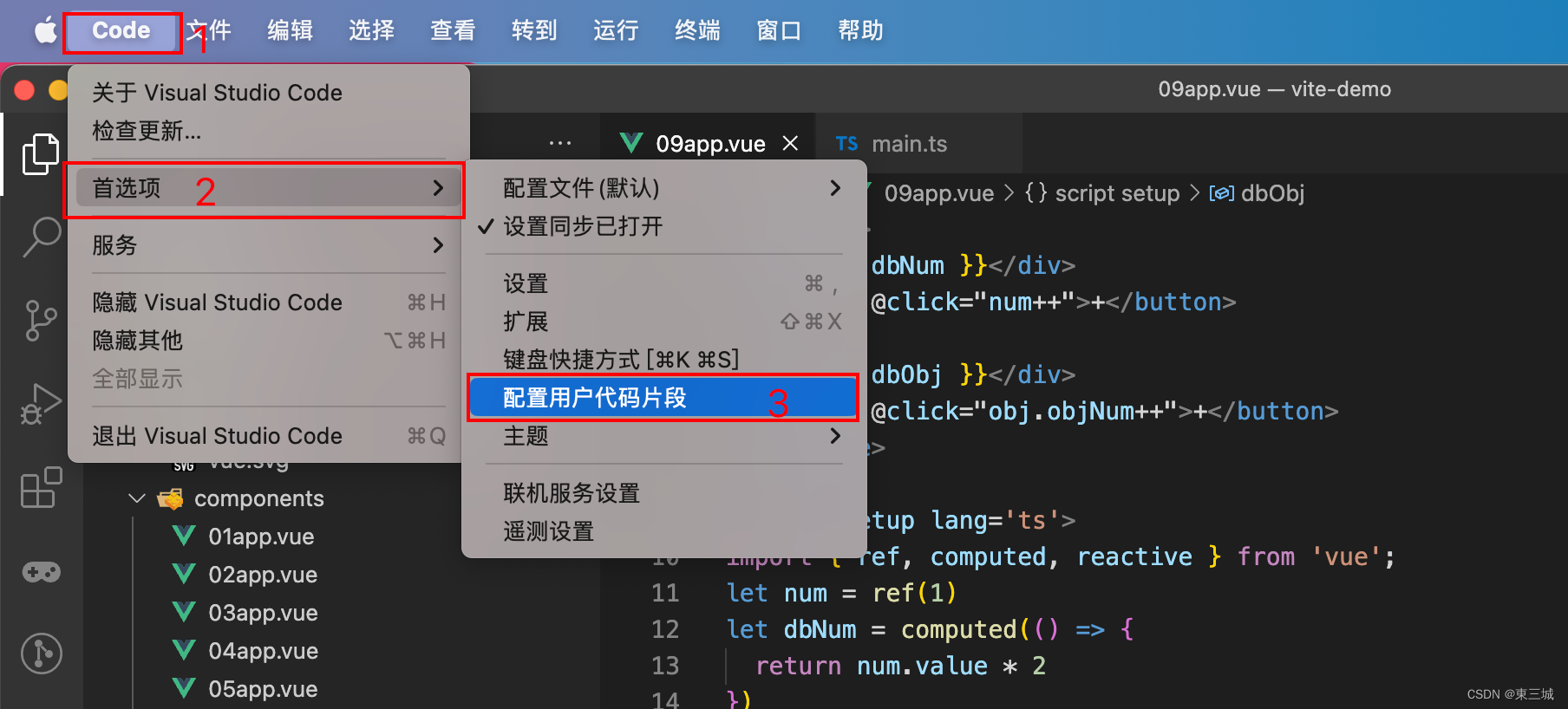
Task: Open the Explorer view in activity bar
Action: point(41,154)
